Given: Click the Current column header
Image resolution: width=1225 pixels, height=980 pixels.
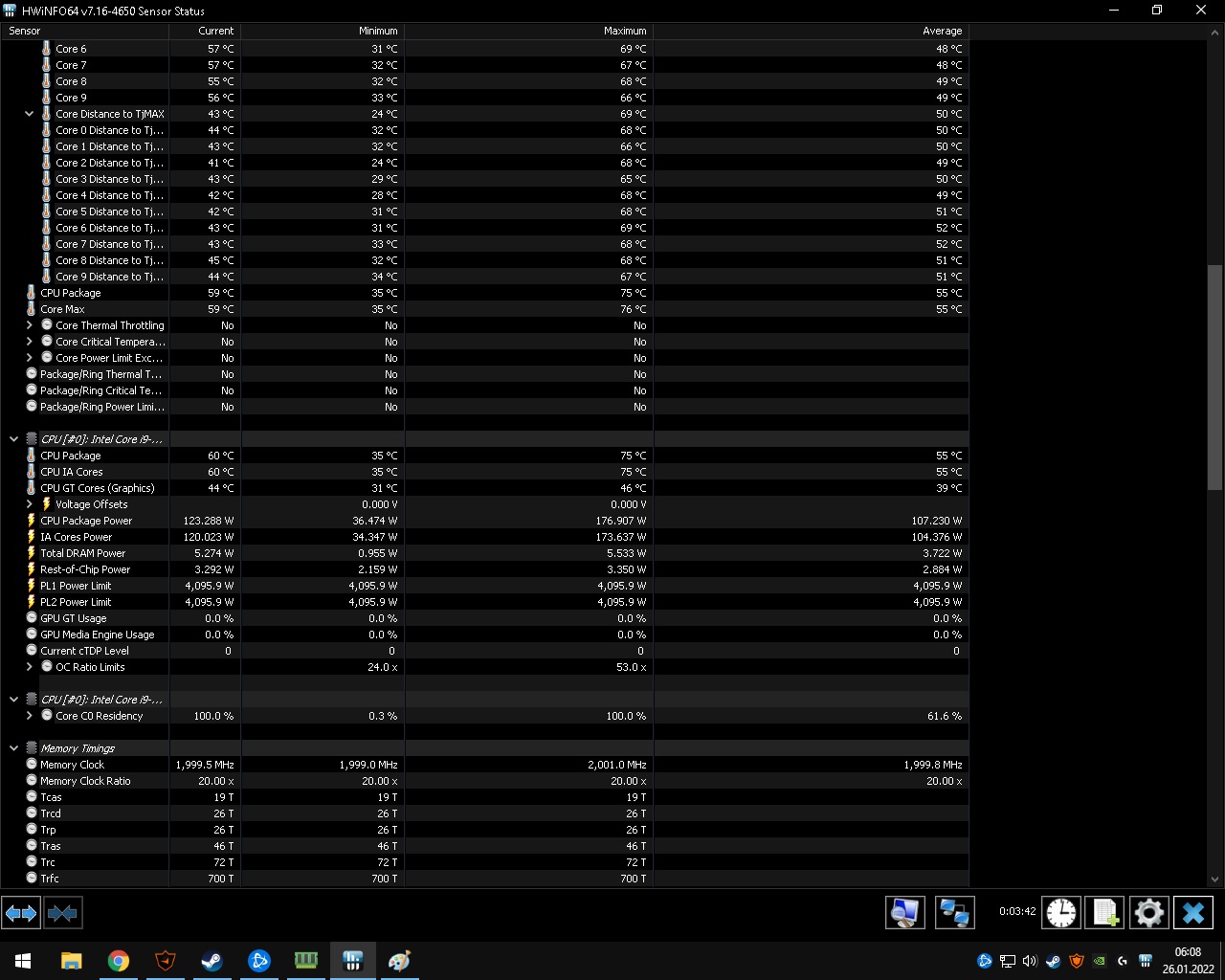Looking at the screenshot, I should click(x=205, y=31).
